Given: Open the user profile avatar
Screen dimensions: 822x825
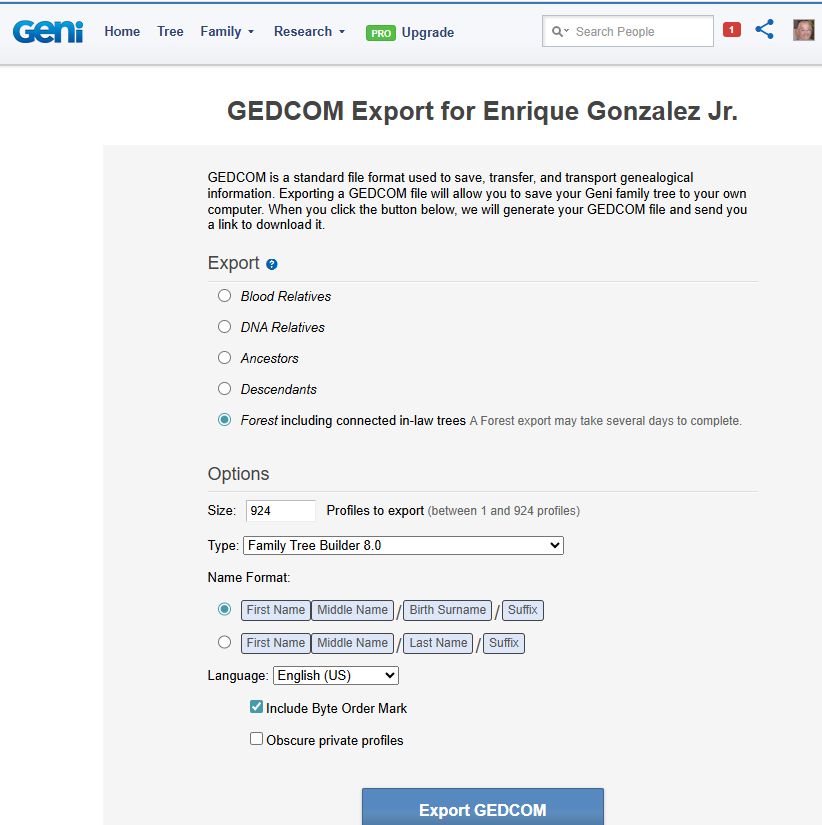Looking at the screenshot, I should pyautogui.click(x=804, y=30).
